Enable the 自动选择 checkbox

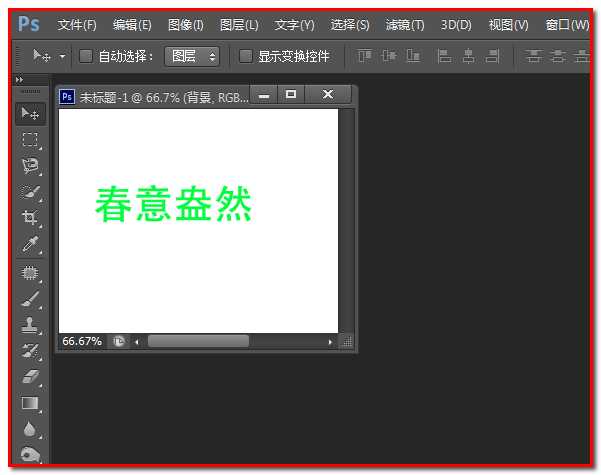(86, 57)
